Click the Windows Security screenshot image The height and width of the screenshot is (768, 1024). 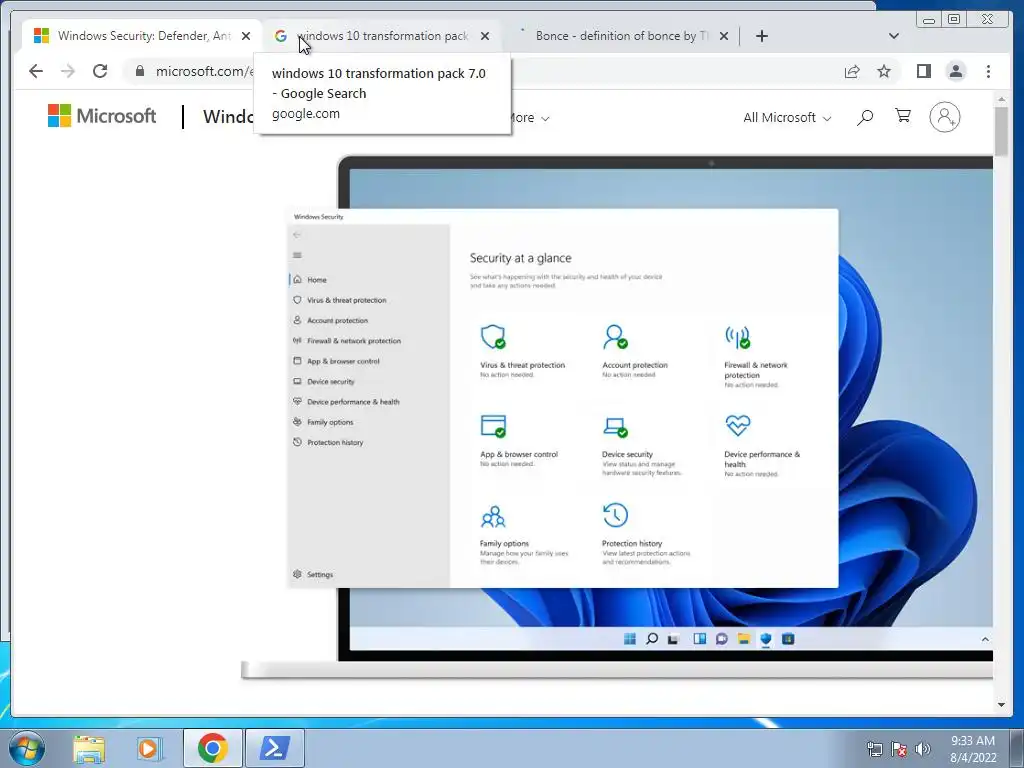point(563,398)
